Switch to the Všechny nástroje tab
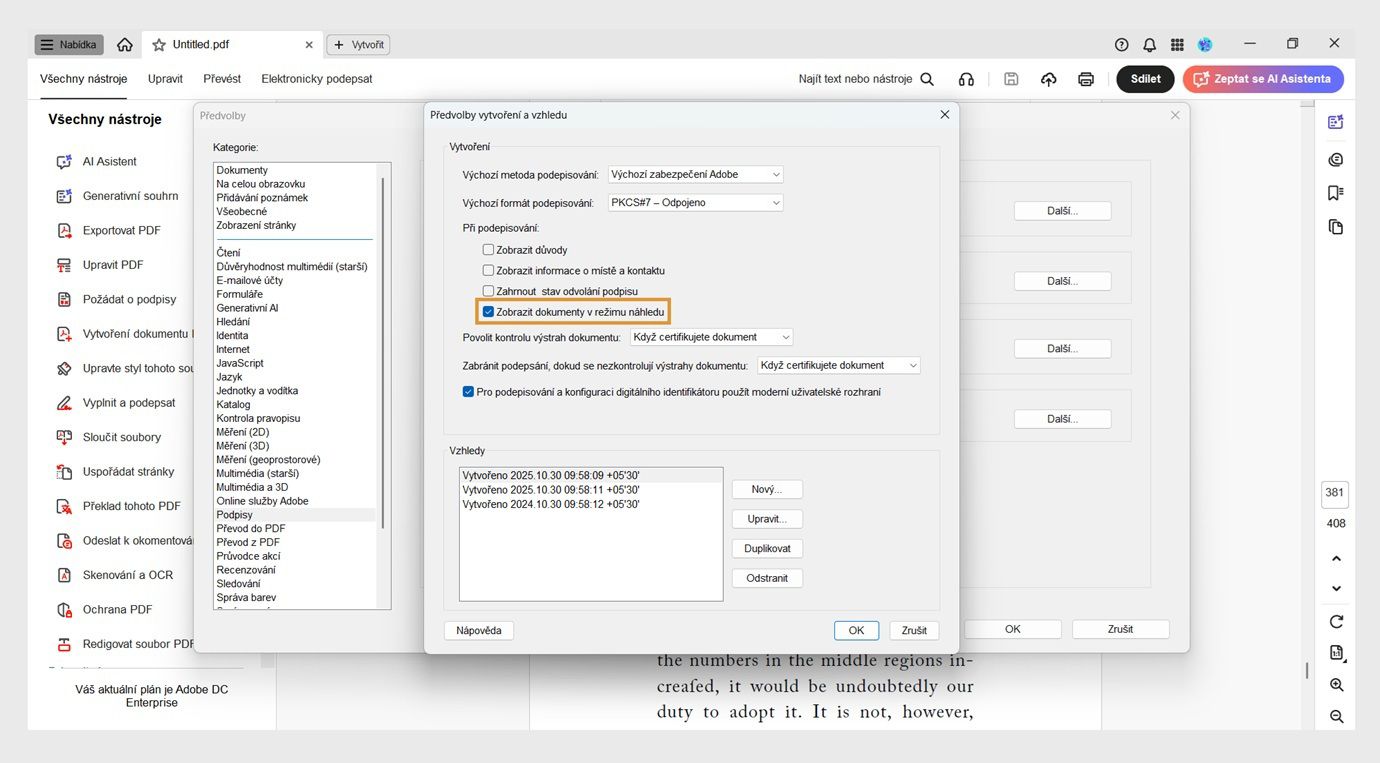This screenshot has height=763, width=1380. point(84,79)
